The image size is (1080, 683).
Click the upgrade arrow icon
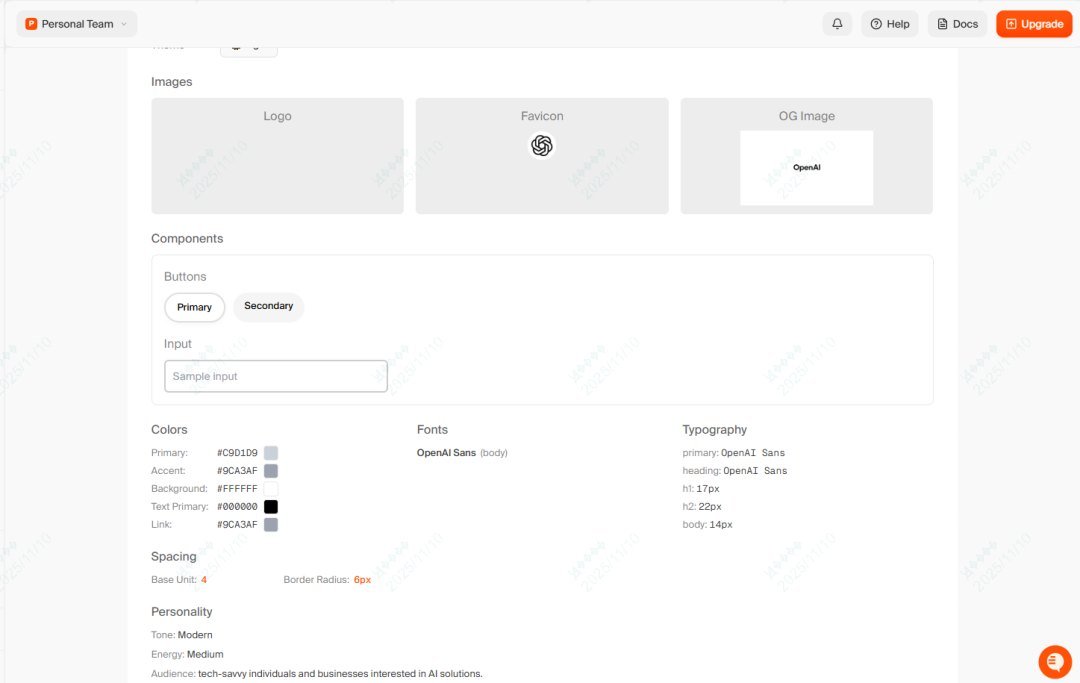(x=1010, y=24)
